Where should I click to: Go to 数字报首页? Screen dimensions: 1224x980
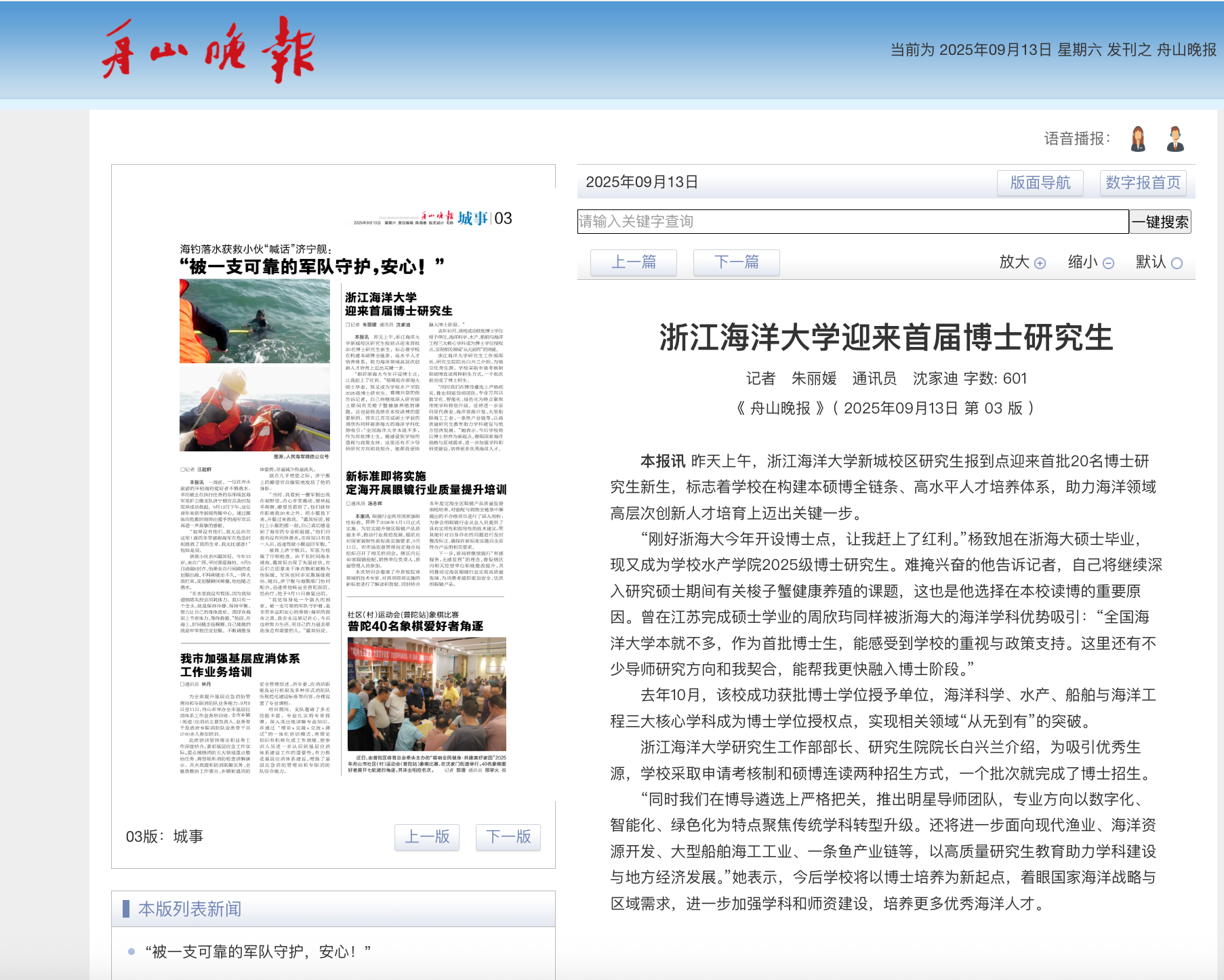click(1143, 183)
